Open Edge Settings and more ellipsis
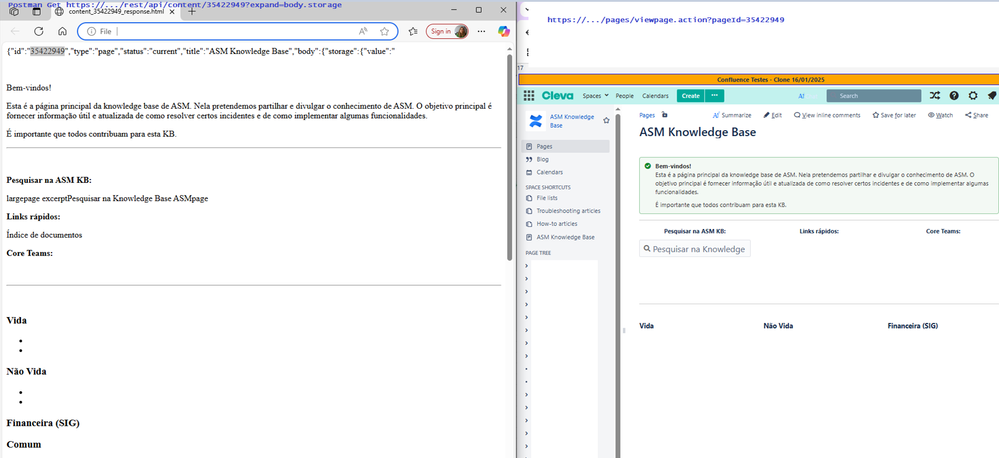The width and height of the screenshot is (999, 458). [481, 31]
